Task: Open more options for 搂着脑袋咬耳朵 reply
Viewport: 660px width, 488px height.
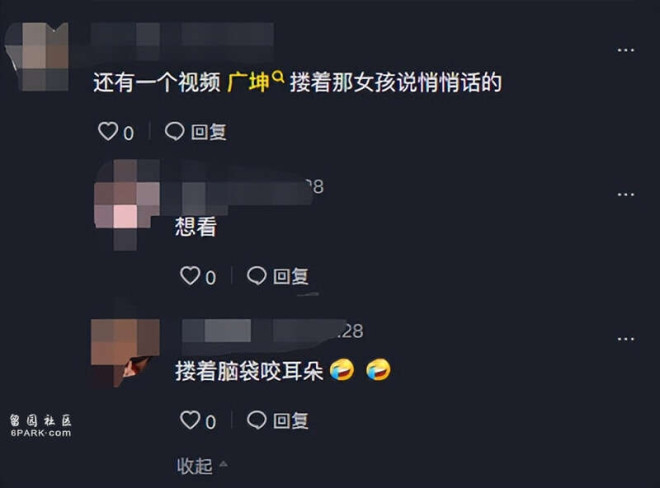Action: coord(625,339)
